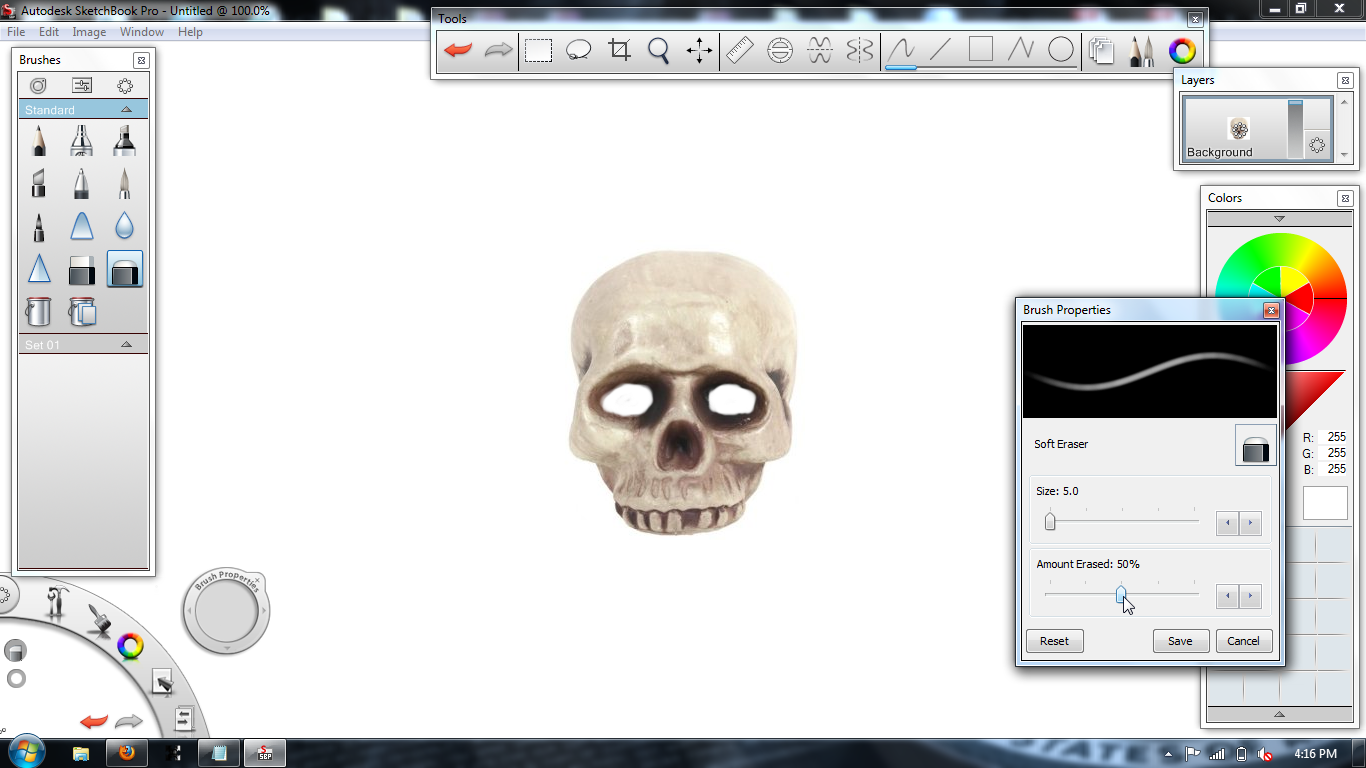Open brush properties sliders icon in Brushes
Image resolution: width=1366 pixels, height=768 pixels.
click(x=82, y=86)
